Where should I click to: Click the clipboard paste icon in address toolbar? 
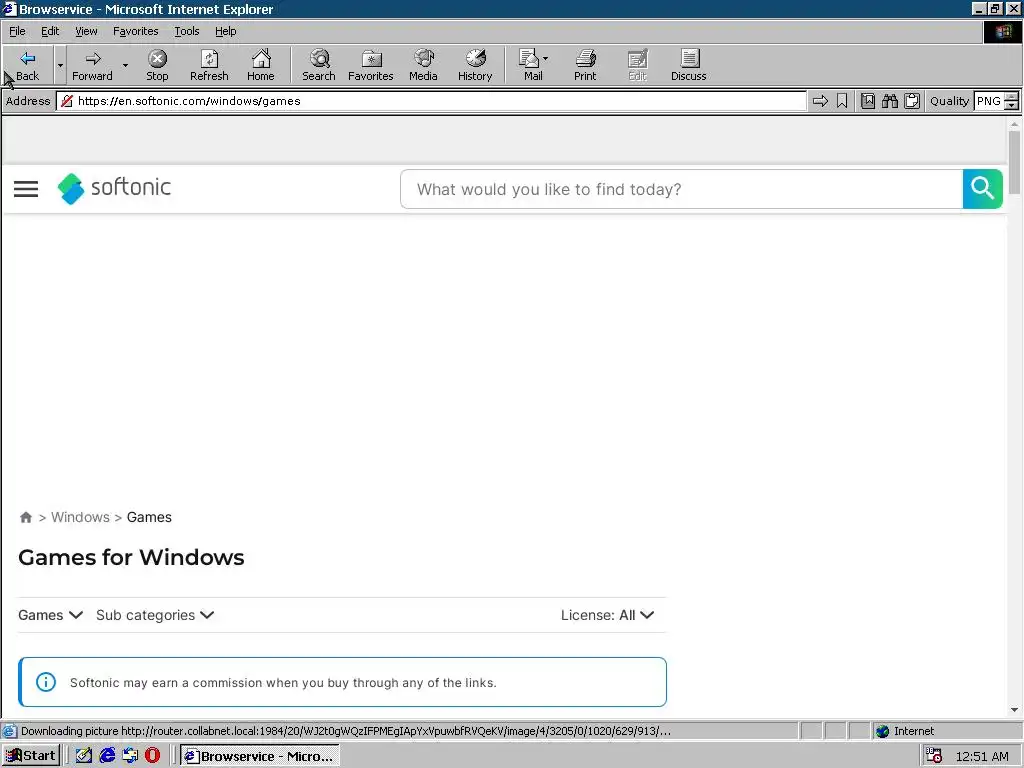(912, 101)
